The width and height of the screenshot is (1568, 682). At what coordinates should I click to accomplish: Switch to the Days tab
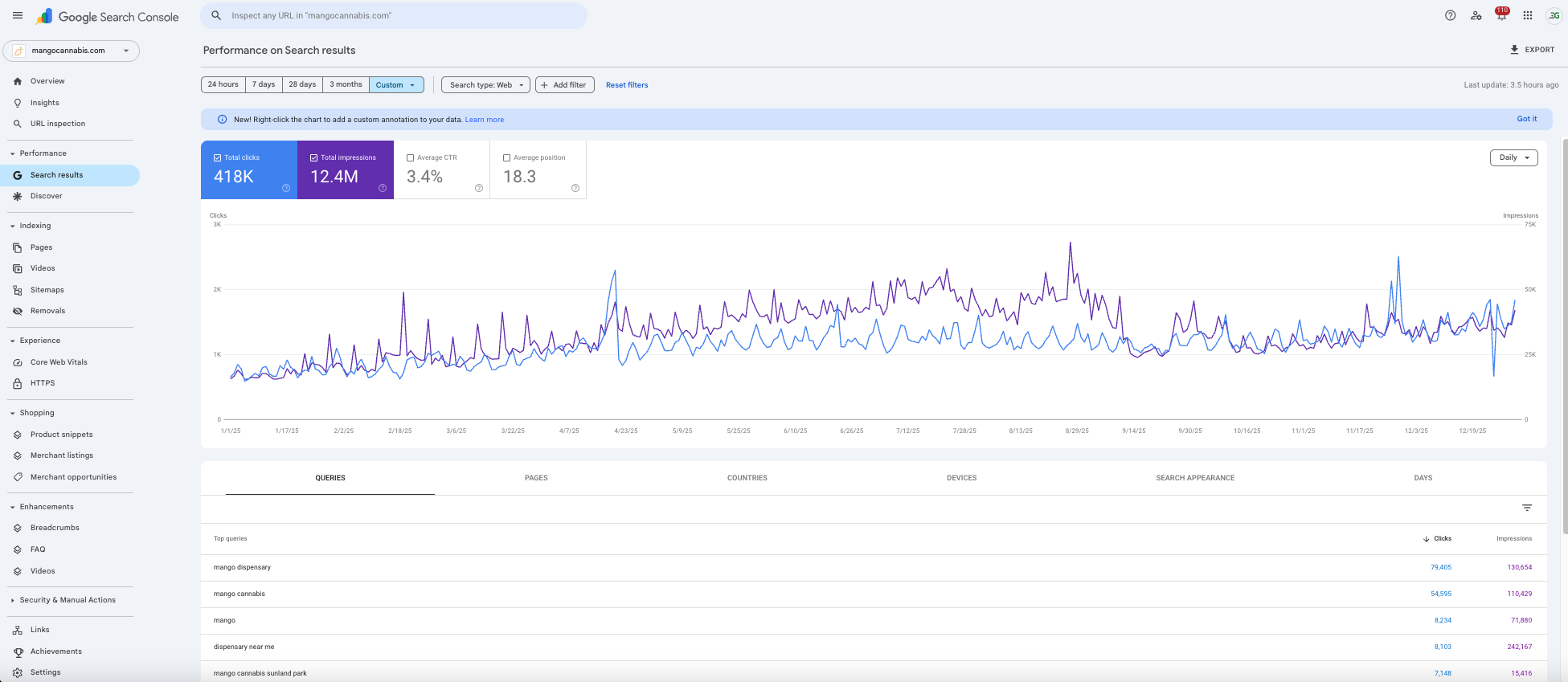coord(1423,478)
